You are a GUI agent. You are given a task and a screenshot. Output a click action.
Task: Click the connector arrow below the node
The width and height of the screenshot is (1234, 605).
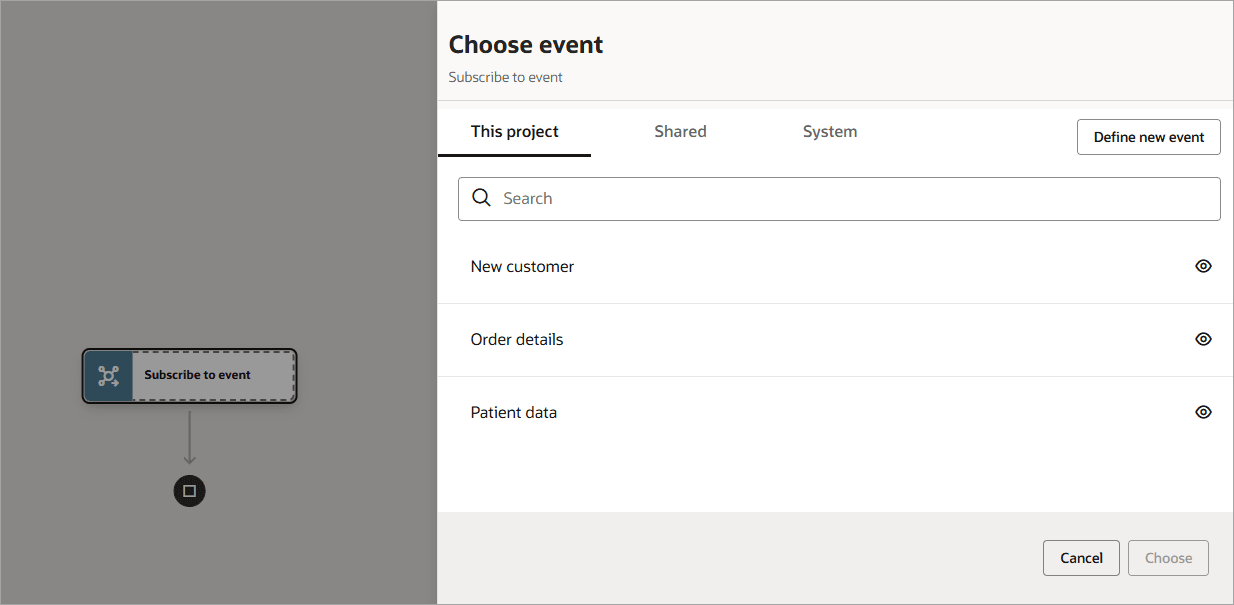point(189,438)
